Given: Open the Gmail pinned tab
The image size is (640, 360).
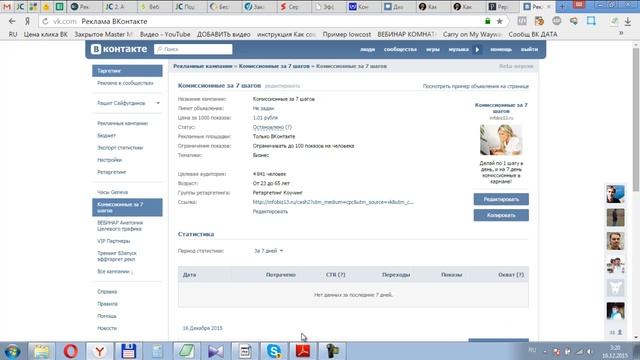Looking at the screenshot, I should (7, 7).
